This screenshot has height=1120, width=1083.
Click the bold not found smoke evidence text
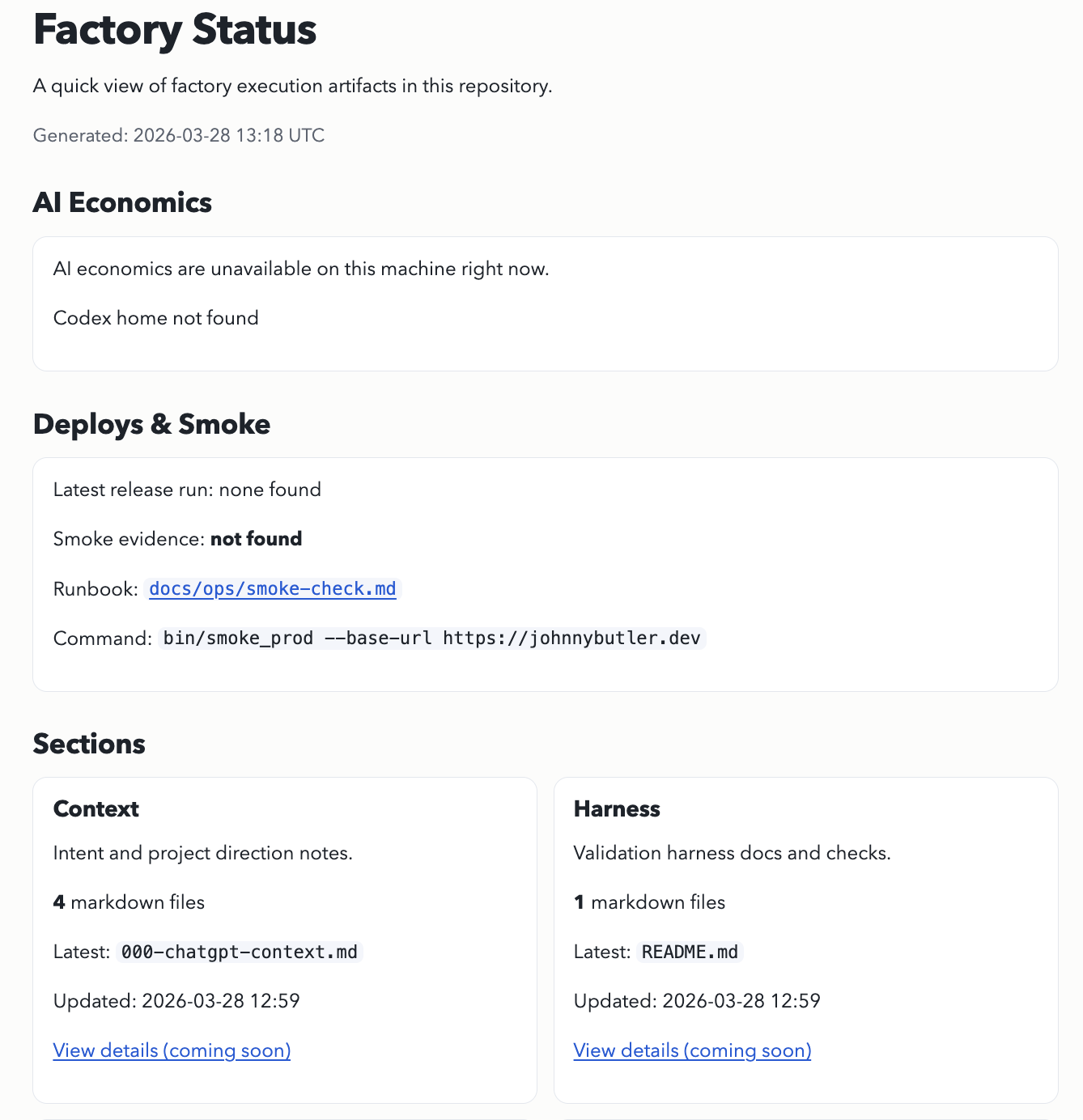[256, 538]
